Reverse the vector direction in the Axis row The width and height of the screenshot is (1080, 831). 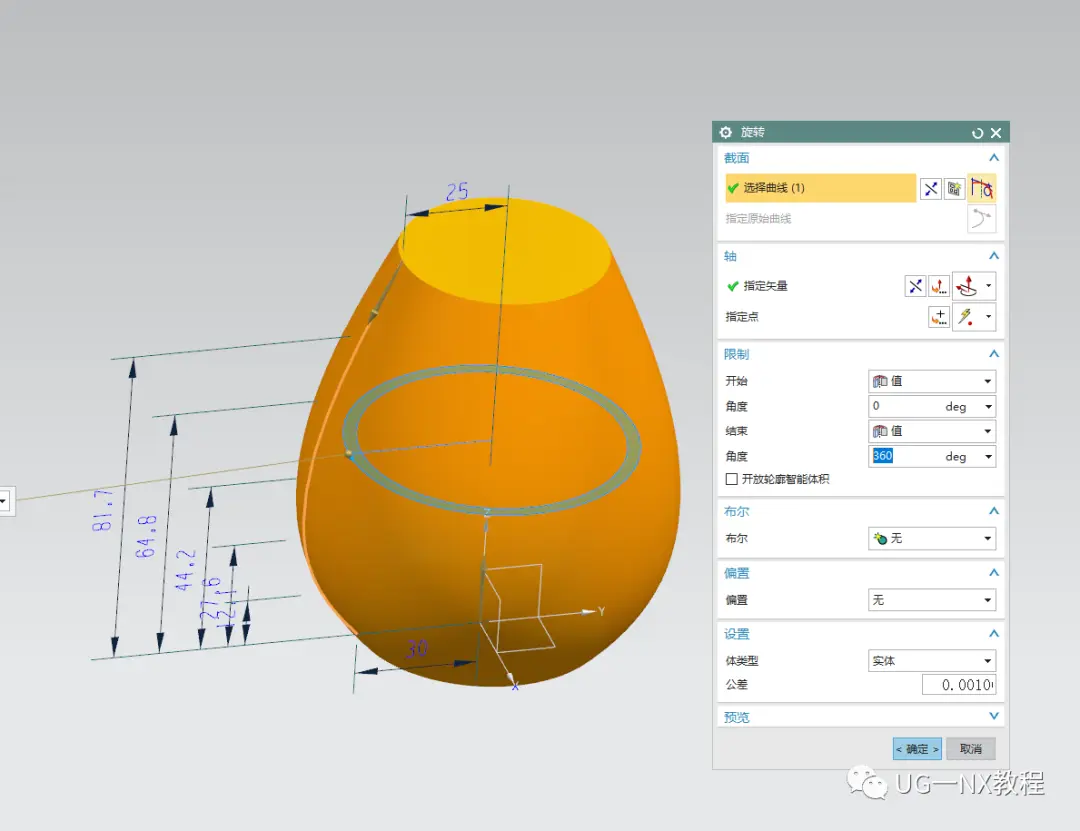click(915, 286)
